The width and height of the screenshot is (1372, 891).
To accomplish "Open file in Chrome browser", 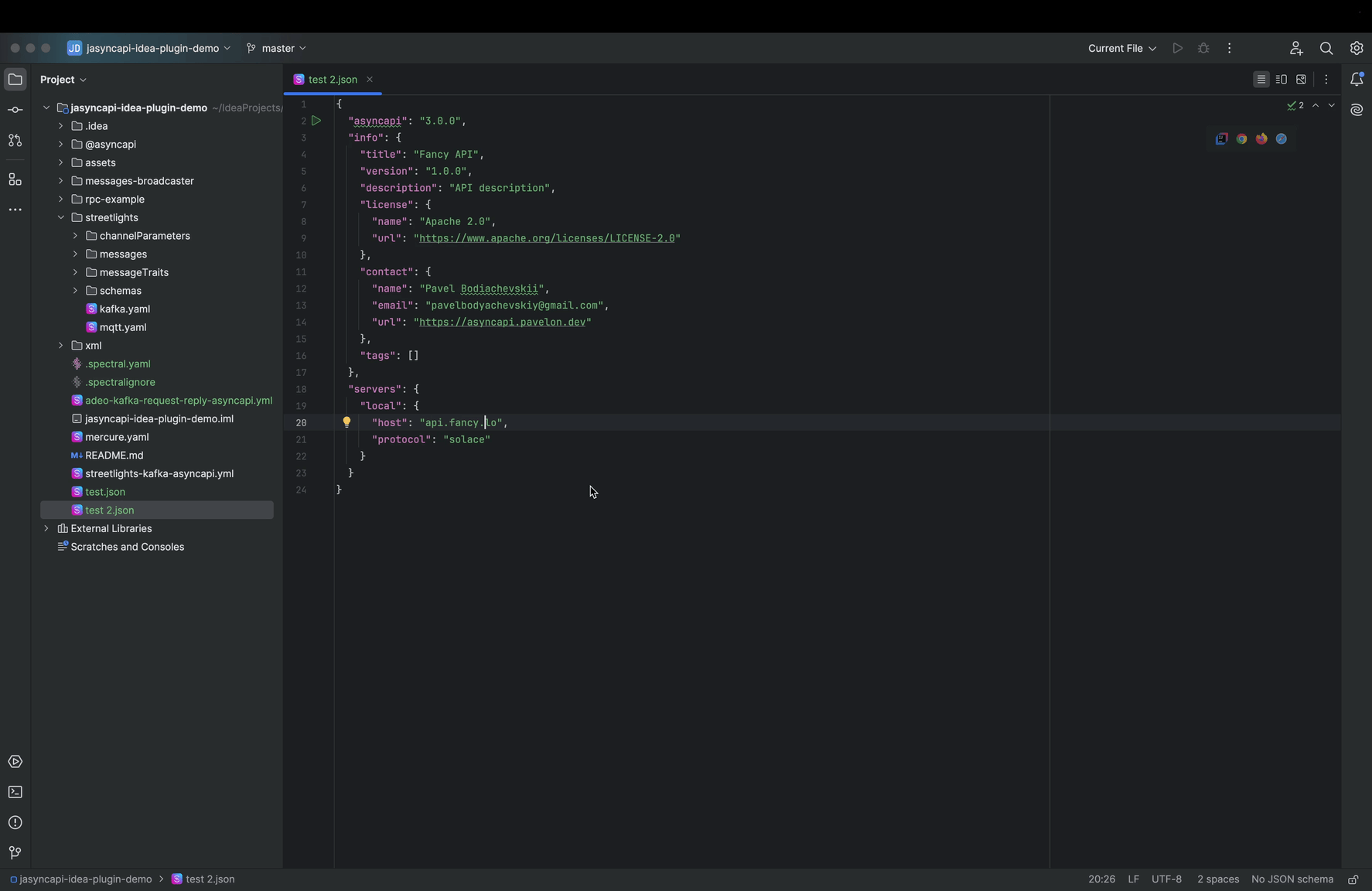I will [x=1241, y=138].
